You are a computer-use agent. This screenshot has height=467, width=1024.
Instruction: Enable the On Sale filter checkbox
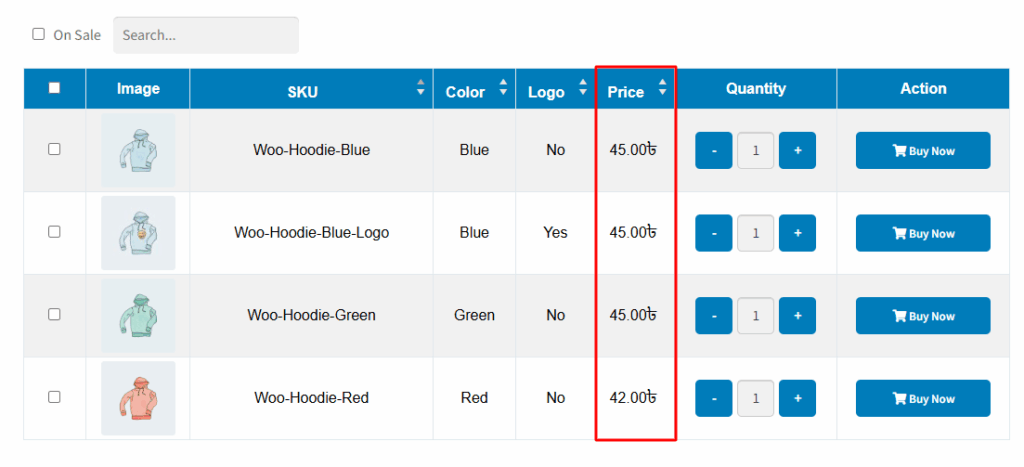pos(39,34)
